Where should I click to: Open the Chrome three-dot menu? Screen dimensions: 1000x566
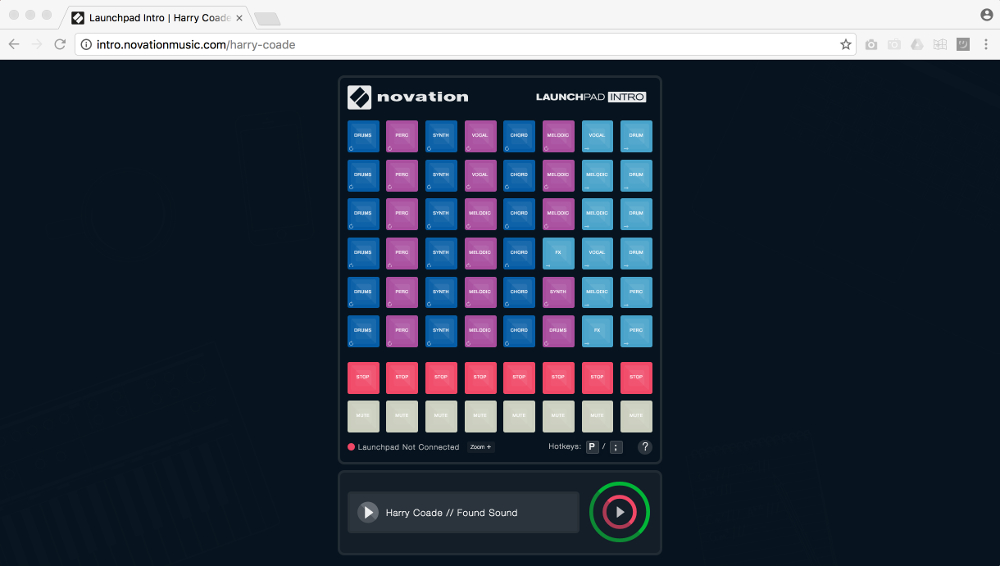[986, 45]
